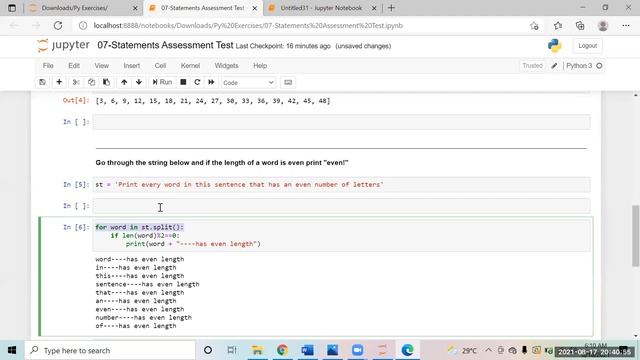640x360 pixels.
Task: Open the Cell menu
Action: pos(160,66)
